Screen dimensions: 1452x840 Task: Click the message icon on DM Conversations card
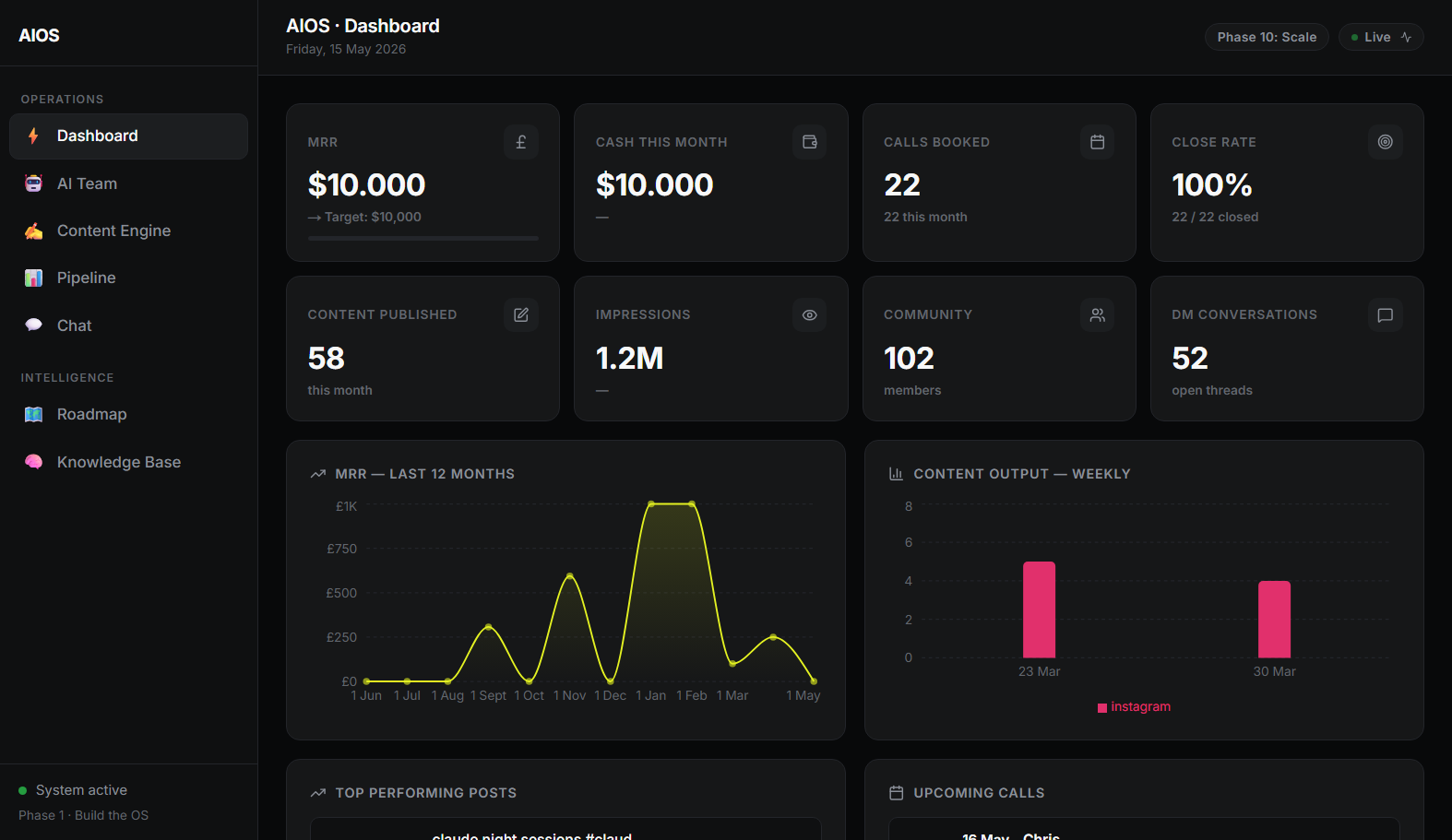(x=1385, y=314)
